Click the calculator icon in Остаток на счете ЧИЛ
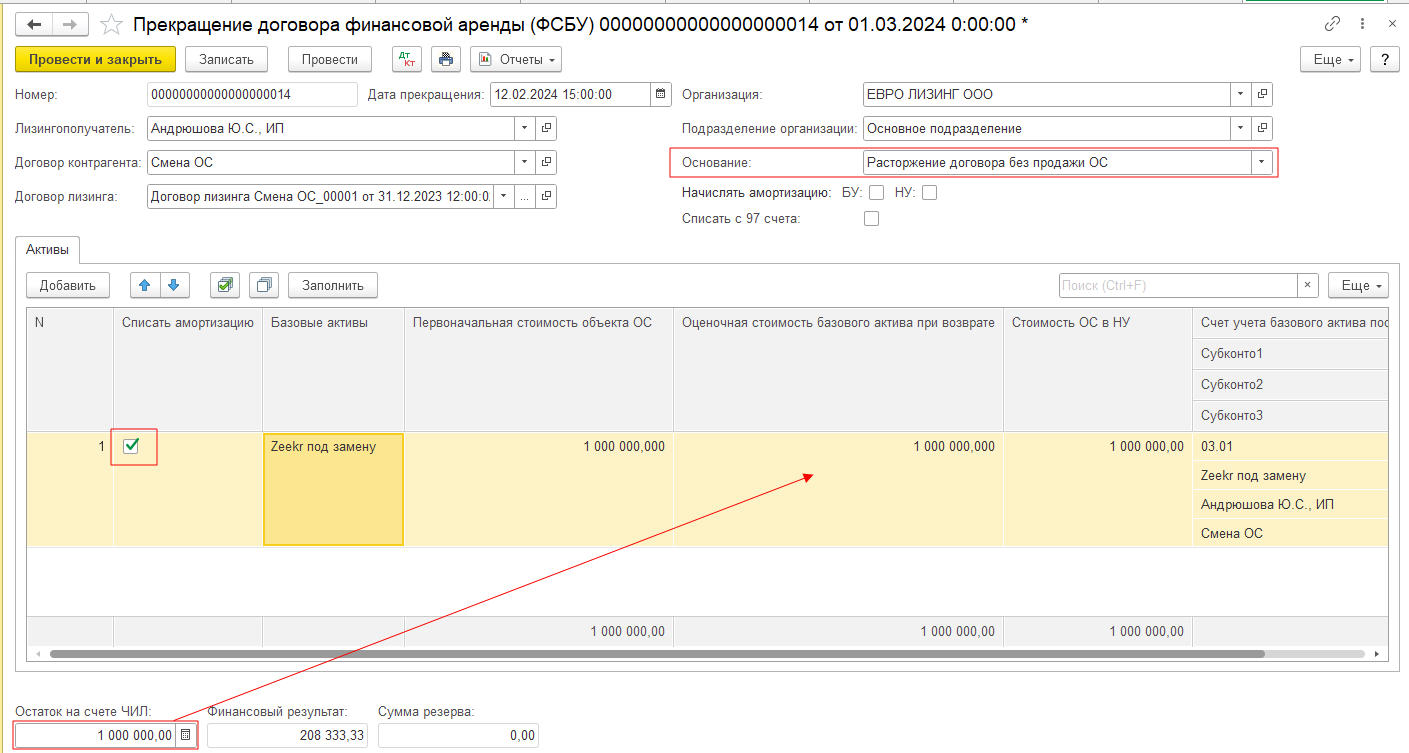The width and height of the screenshot is (1409, 753). pyautogui.click(x=185, y=735)
